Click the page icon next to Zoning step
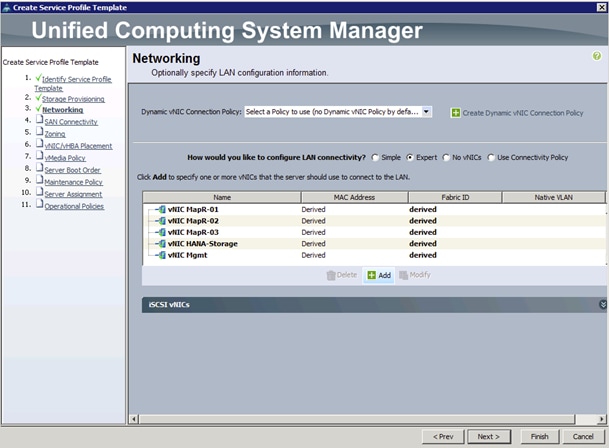The width and height of the screenshot is (609, 448). (x=39, y=131)
